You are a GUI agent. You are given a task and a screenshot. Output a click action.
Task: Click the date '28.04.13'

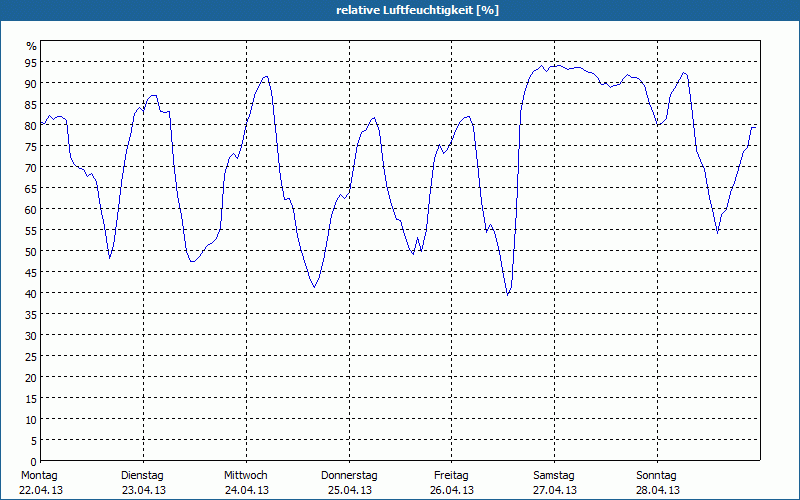pyautogui.click(x=658, y=490)
